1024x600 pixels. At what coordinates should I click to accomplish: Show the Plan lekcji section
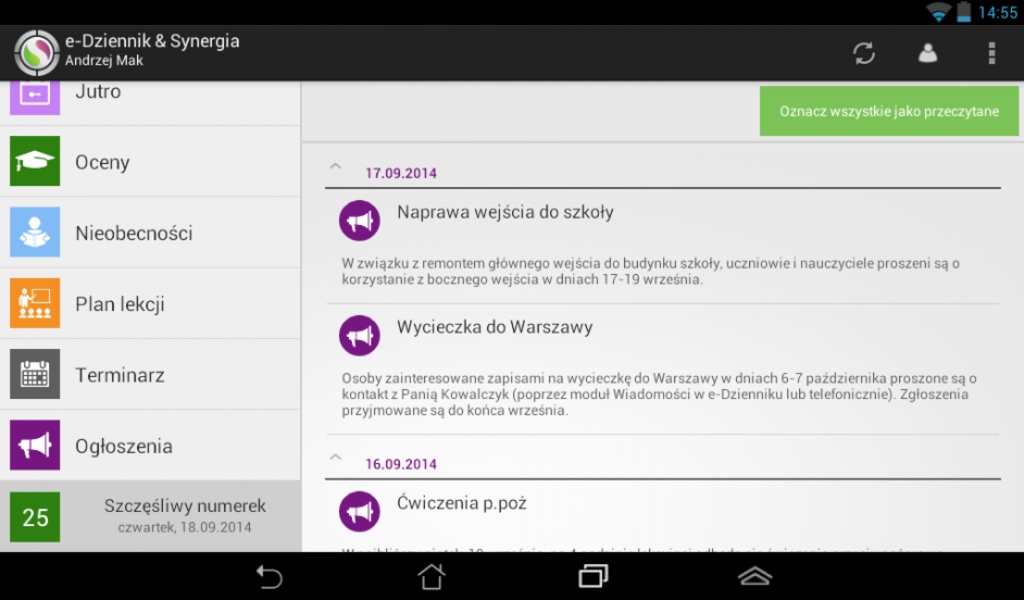pos(150,304)
